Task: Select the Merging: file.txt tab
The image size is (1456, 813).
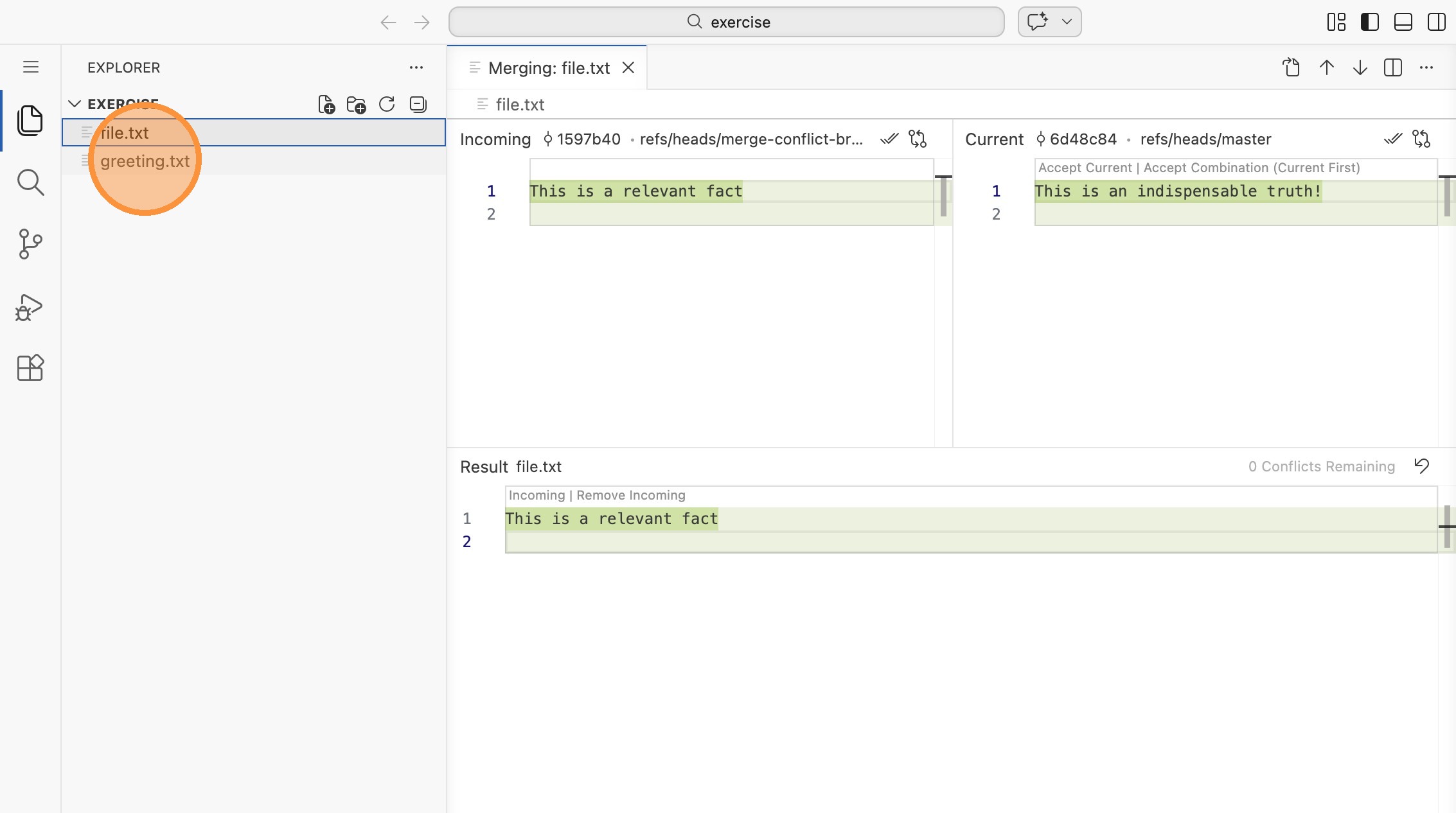Action: point(548,68)
